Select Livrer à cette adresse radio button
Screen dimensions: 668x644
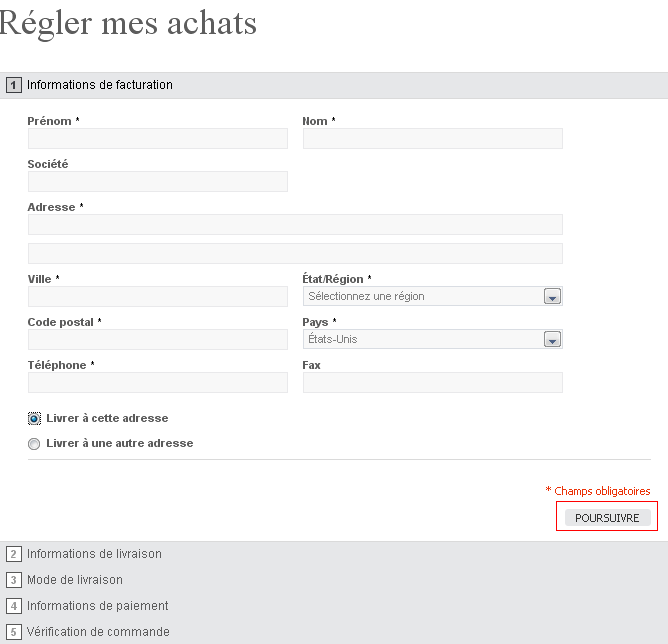coord(34,419)
